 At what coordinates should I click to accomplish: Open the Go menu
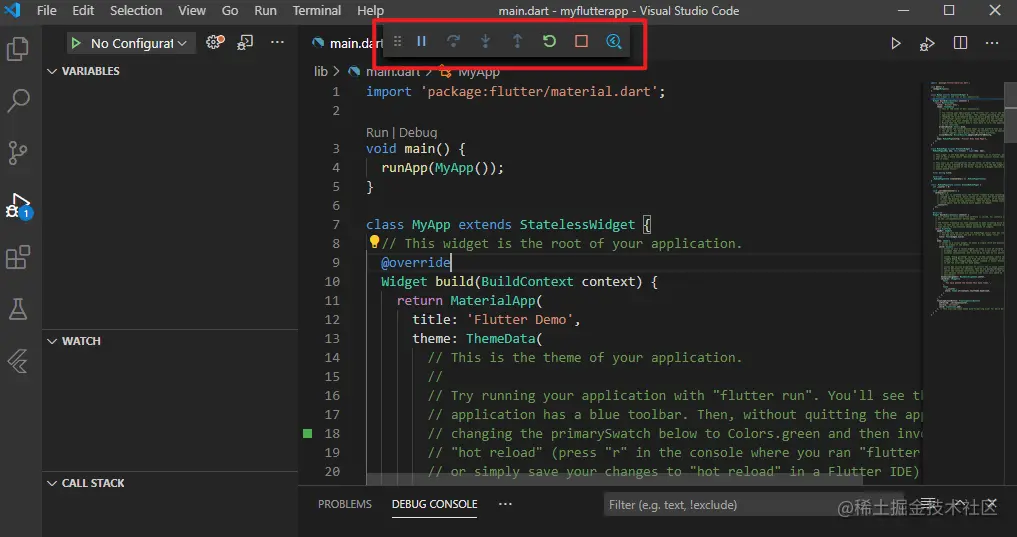[x=230, y=10]
